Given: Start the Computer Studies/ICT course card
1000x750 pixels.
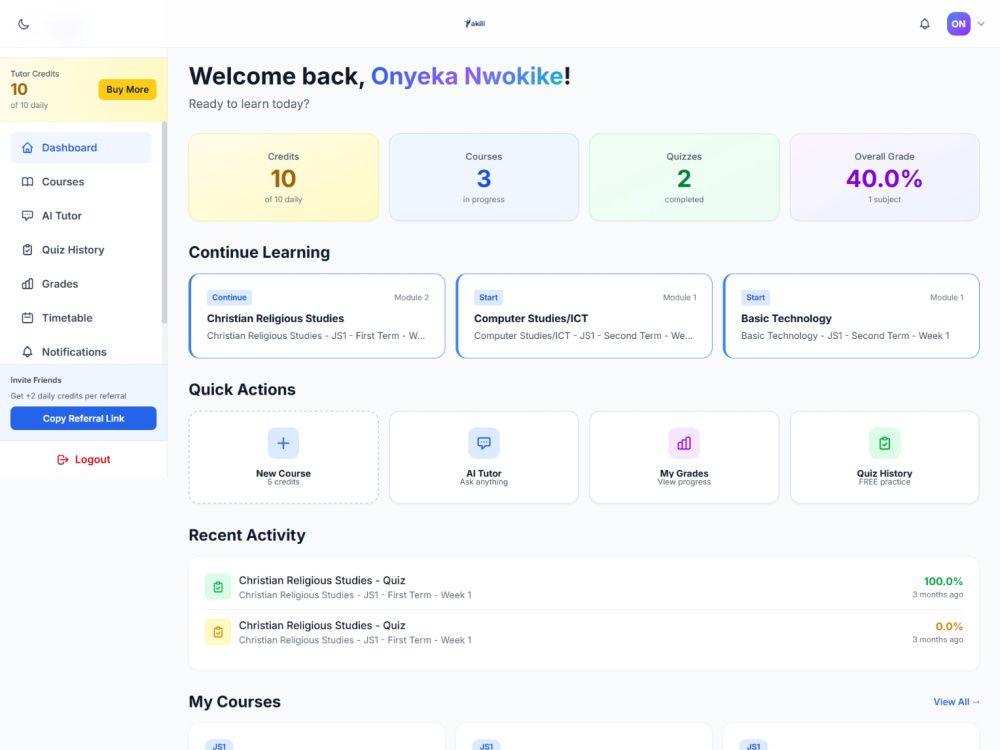Looking at the screenshot, I should pos(584,316).
